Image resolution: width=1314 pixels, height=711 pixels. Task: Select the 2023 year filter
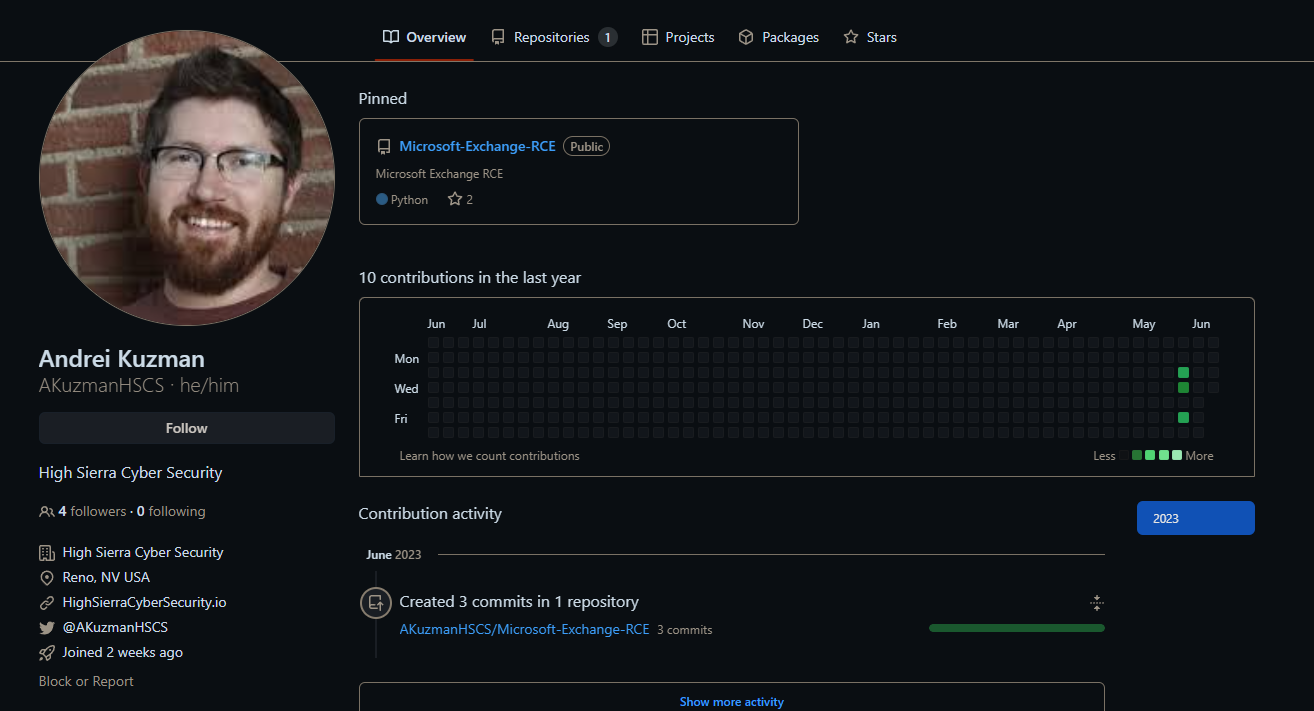point(1195,518)
